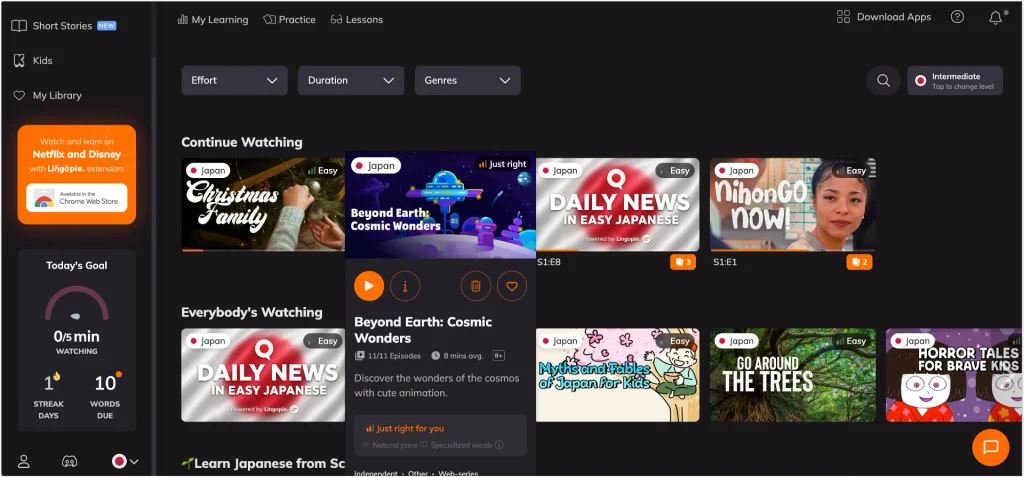
Task: Remove Beyond Earth with the trash icon
Action: pyautogui.click(x=475, y=286)
